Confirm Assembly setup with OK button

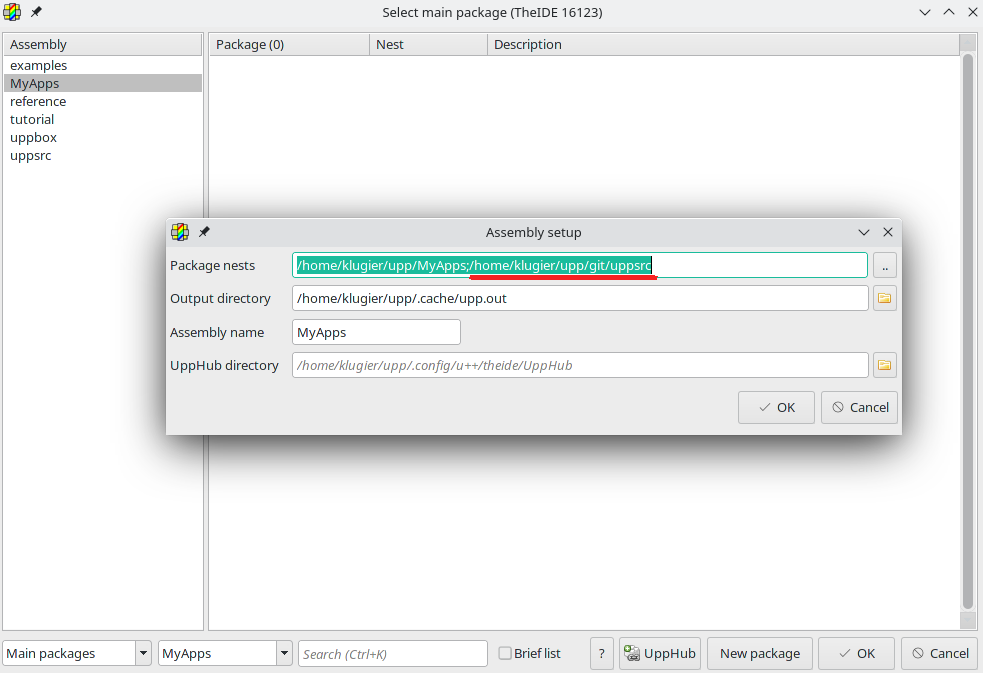776,407
